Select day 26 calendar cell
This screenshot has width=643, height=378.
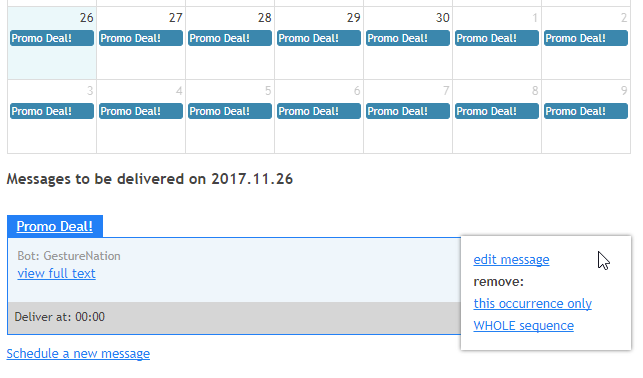(x=52, y=43)
